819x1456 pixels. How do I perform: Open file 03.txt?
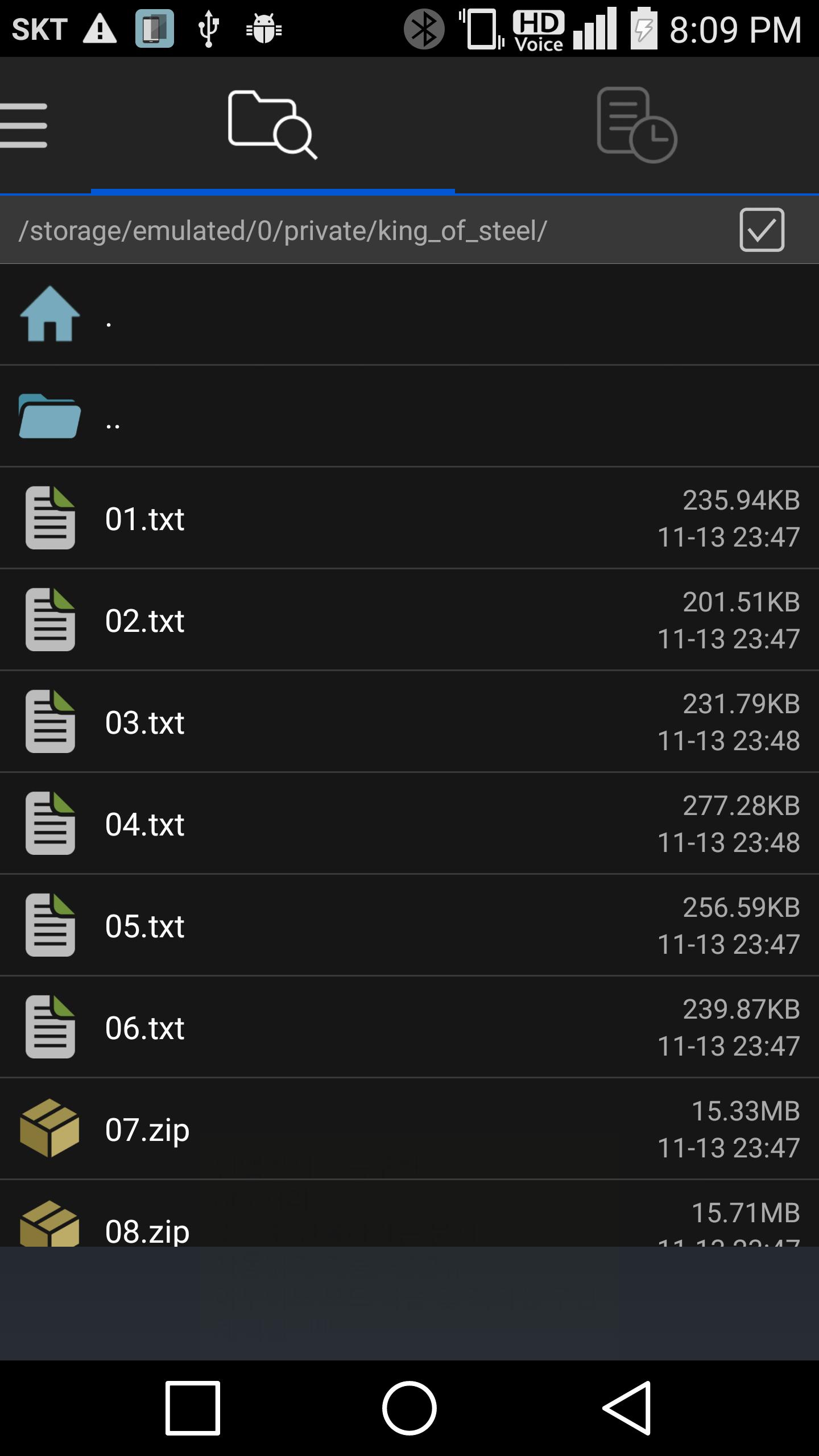coord(145,722)
